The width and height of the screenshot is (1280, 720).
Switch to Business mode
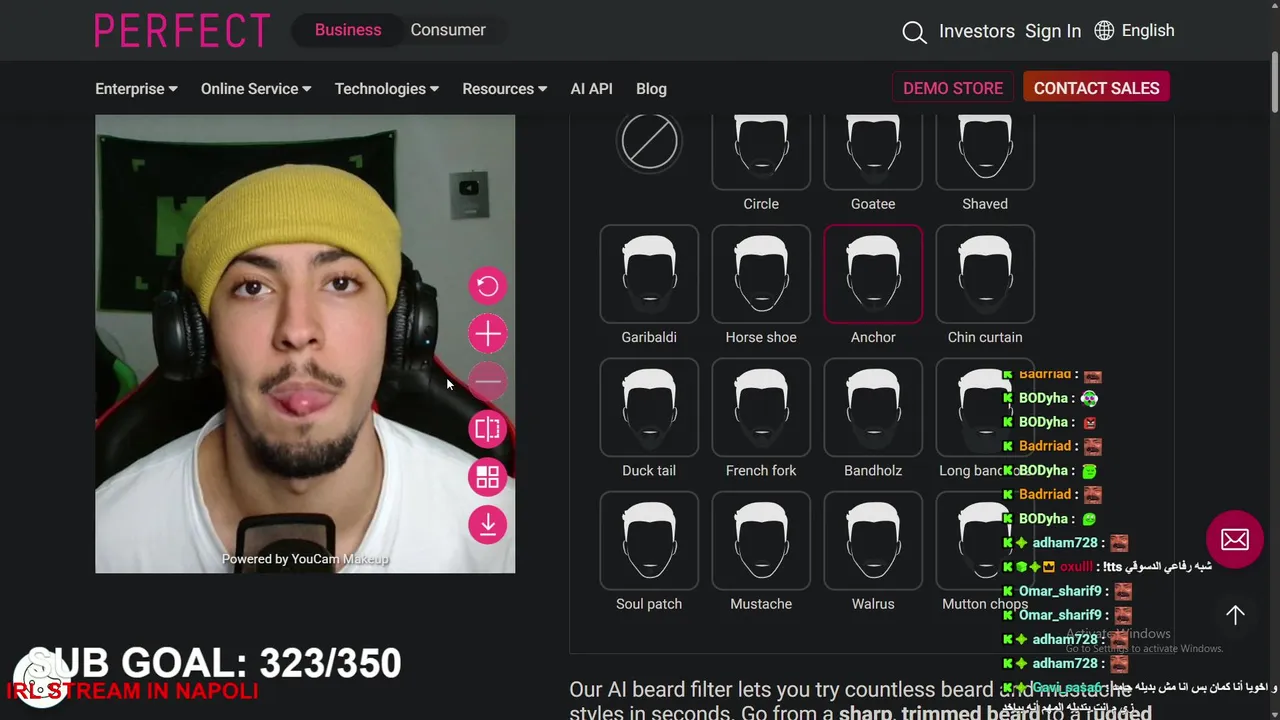click(x=348, y=30)
